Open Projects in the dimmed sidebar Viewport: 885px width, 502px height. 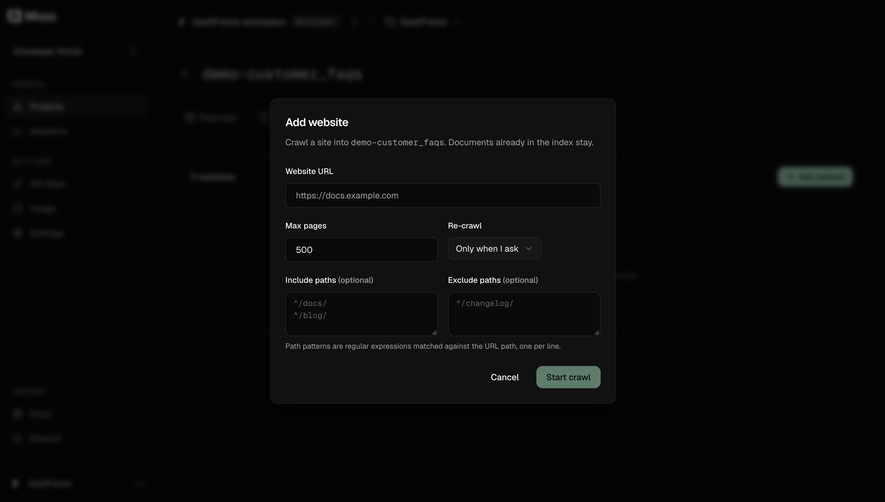pyautogui.click(x=75, y=106)
